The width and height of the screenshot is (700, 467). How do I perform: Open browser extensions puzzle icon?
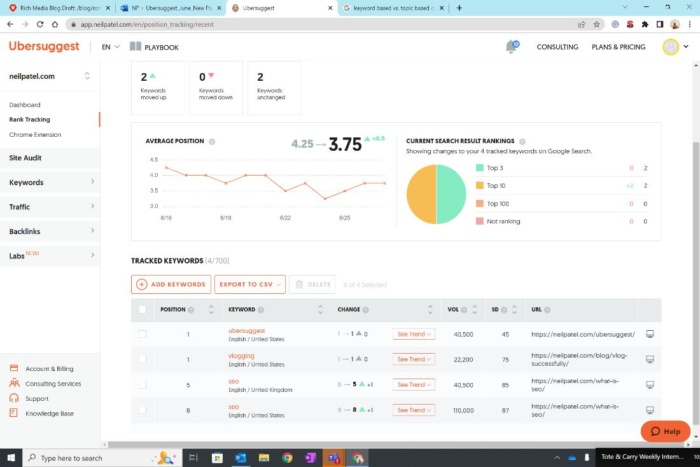click(x=645, y=24)
